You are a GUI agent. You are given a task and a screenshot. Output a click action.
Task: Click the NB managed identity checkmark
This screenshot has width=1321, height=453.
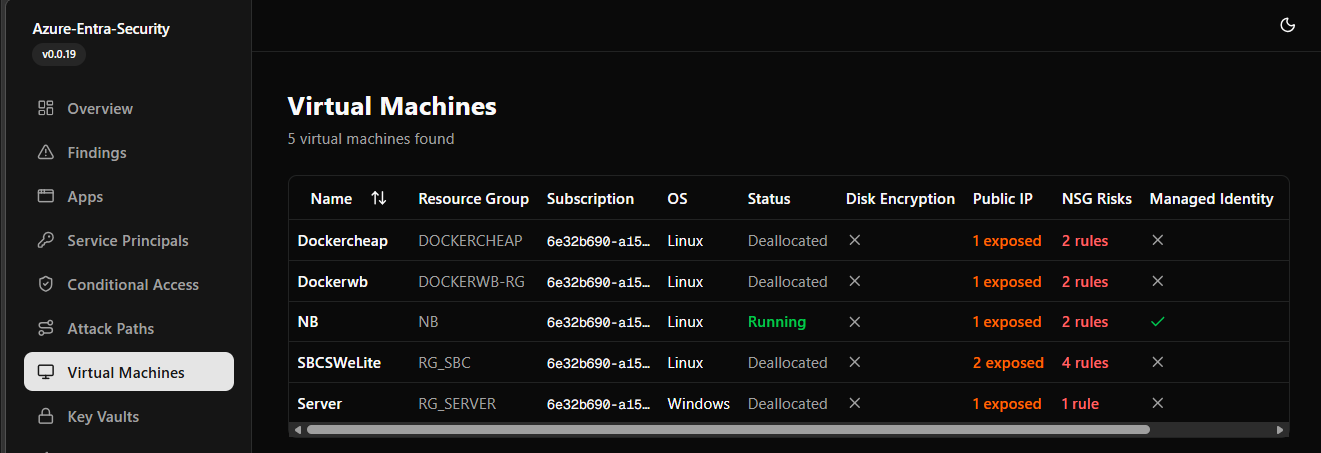pos(1158,322)
